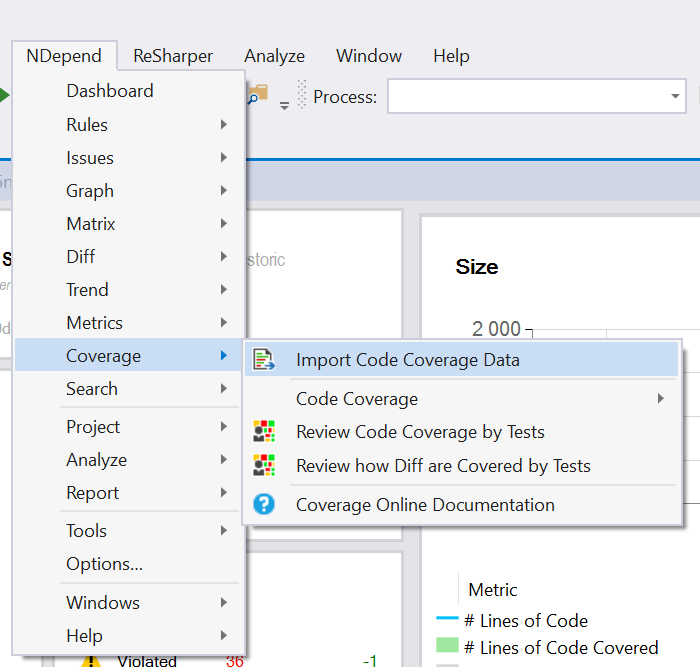Click the # Lines of Code legend label
The image size is (700, 667).
click(x=526, y=621)
